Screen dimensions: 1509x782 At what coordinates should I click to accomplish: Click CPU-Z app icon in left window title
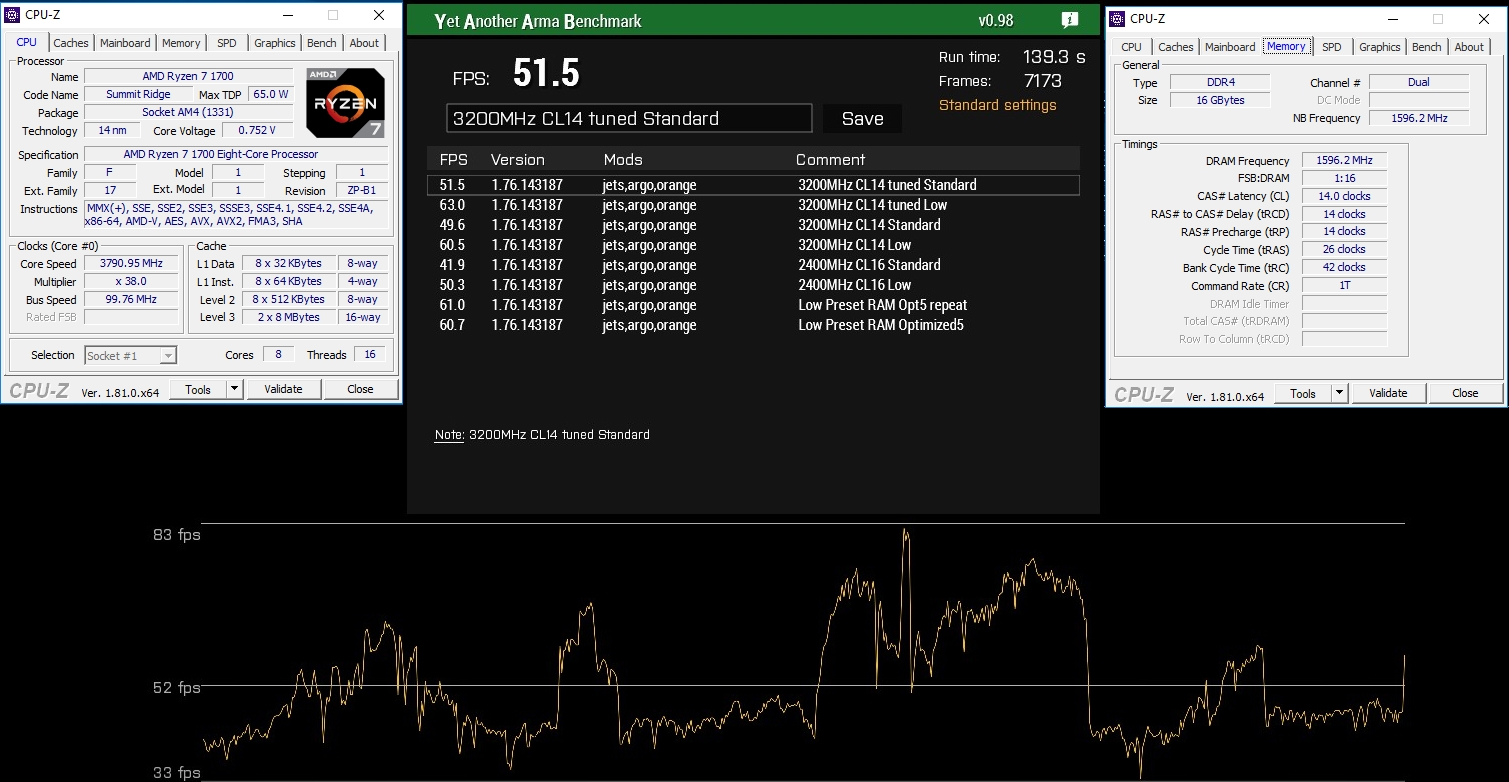13,15
